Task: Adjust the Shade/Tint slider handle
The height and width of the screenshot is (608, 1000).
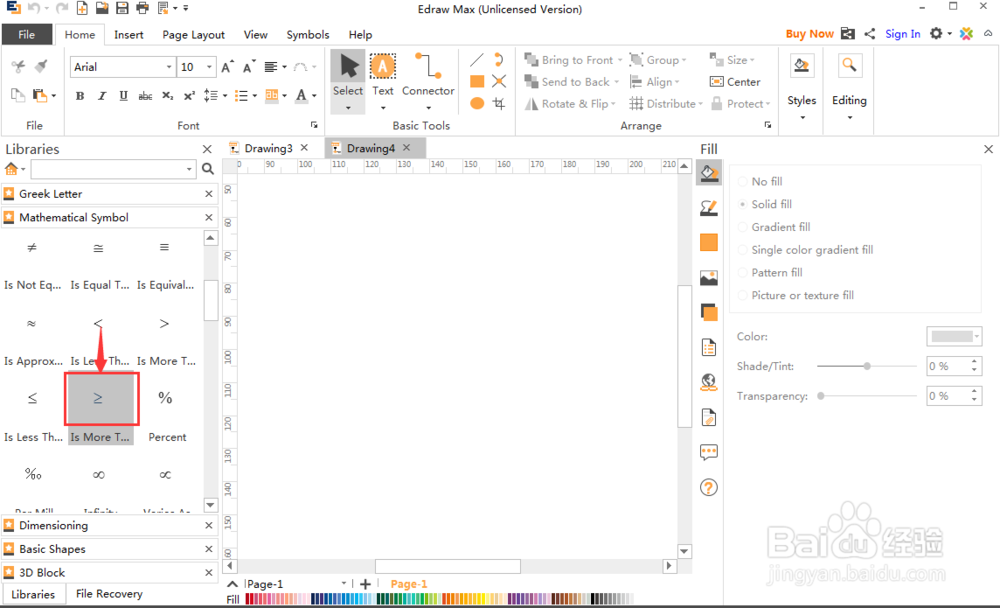Action: [x=867, y=366]
